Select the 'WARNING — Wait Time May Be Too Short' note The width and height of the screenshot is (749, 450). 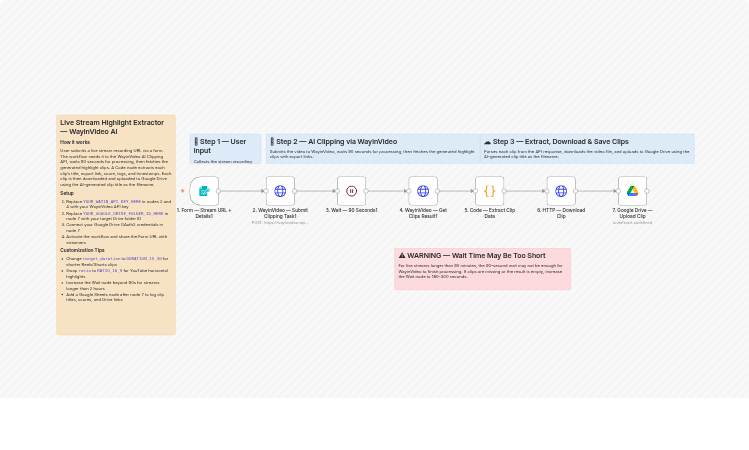tap(482, 269)
